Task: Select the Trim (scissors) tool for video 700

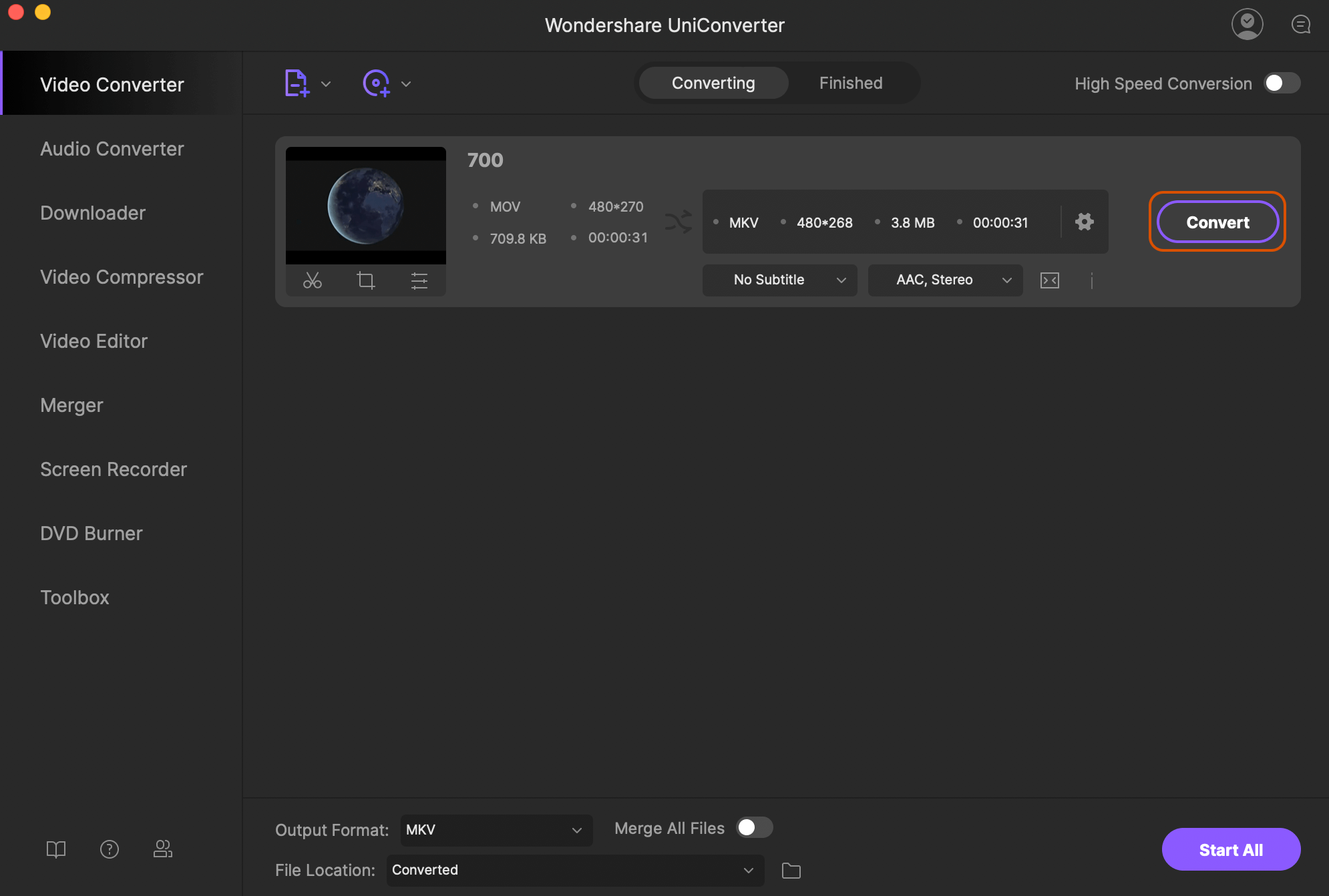Action: (x=312, y=280)
